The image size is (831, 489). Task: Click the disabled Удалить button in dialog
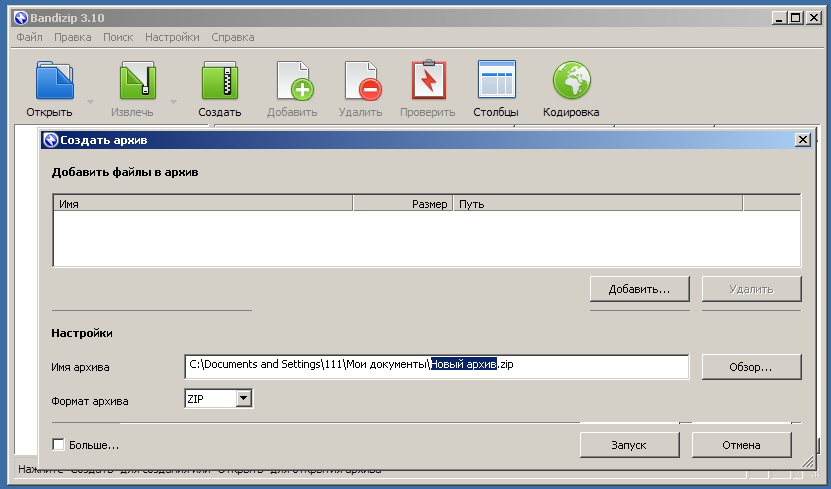pos(752,289)
